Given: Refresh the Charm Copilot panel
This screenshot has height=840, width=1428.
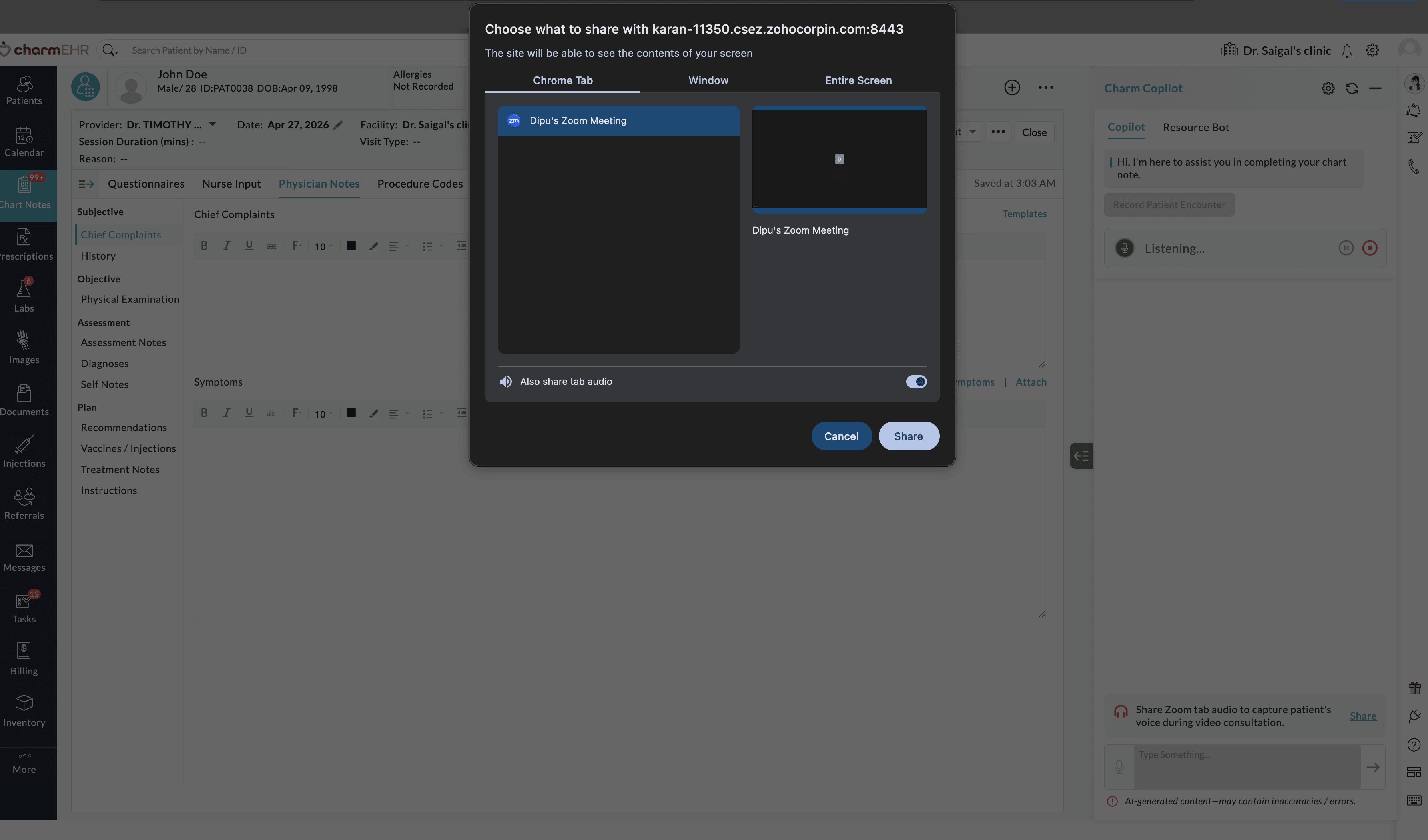Looking at the screenshot, I should [1352, 88].
